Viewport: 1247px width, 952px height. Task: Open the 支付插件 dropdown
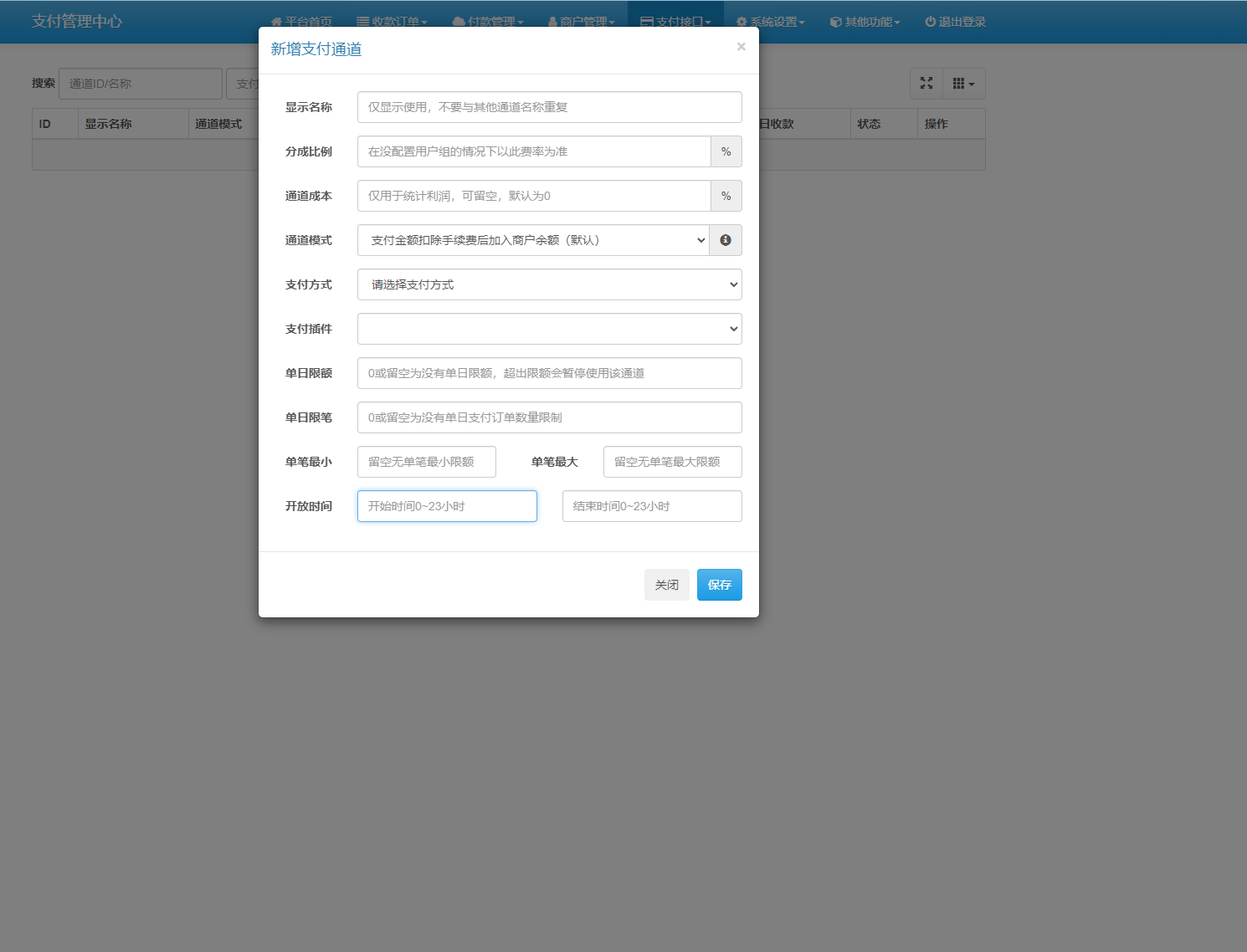[x=549, y=329]
